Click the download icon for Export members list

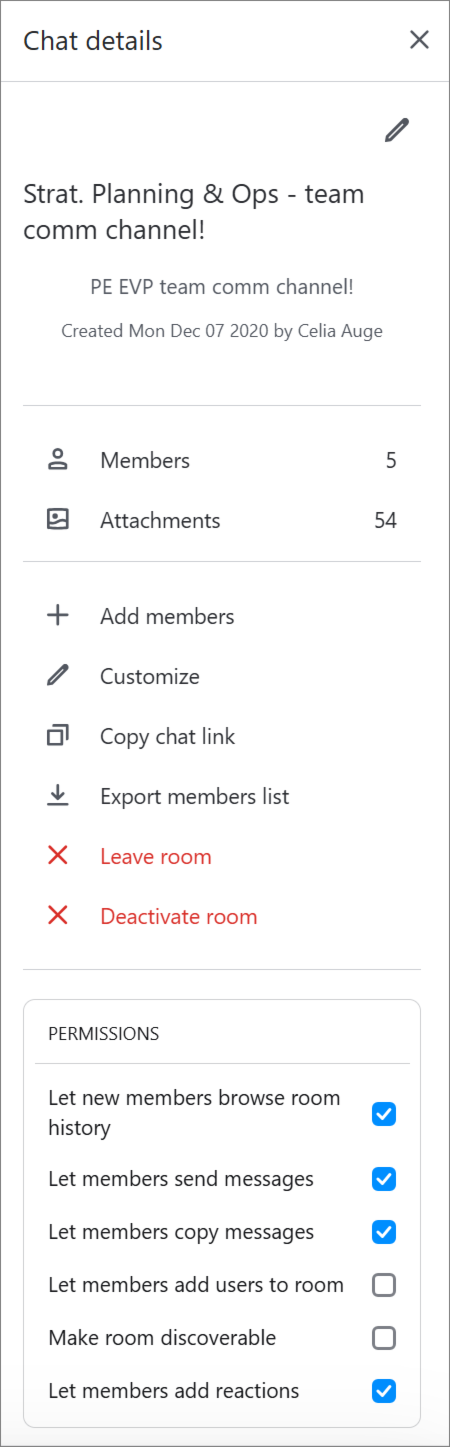58,796
